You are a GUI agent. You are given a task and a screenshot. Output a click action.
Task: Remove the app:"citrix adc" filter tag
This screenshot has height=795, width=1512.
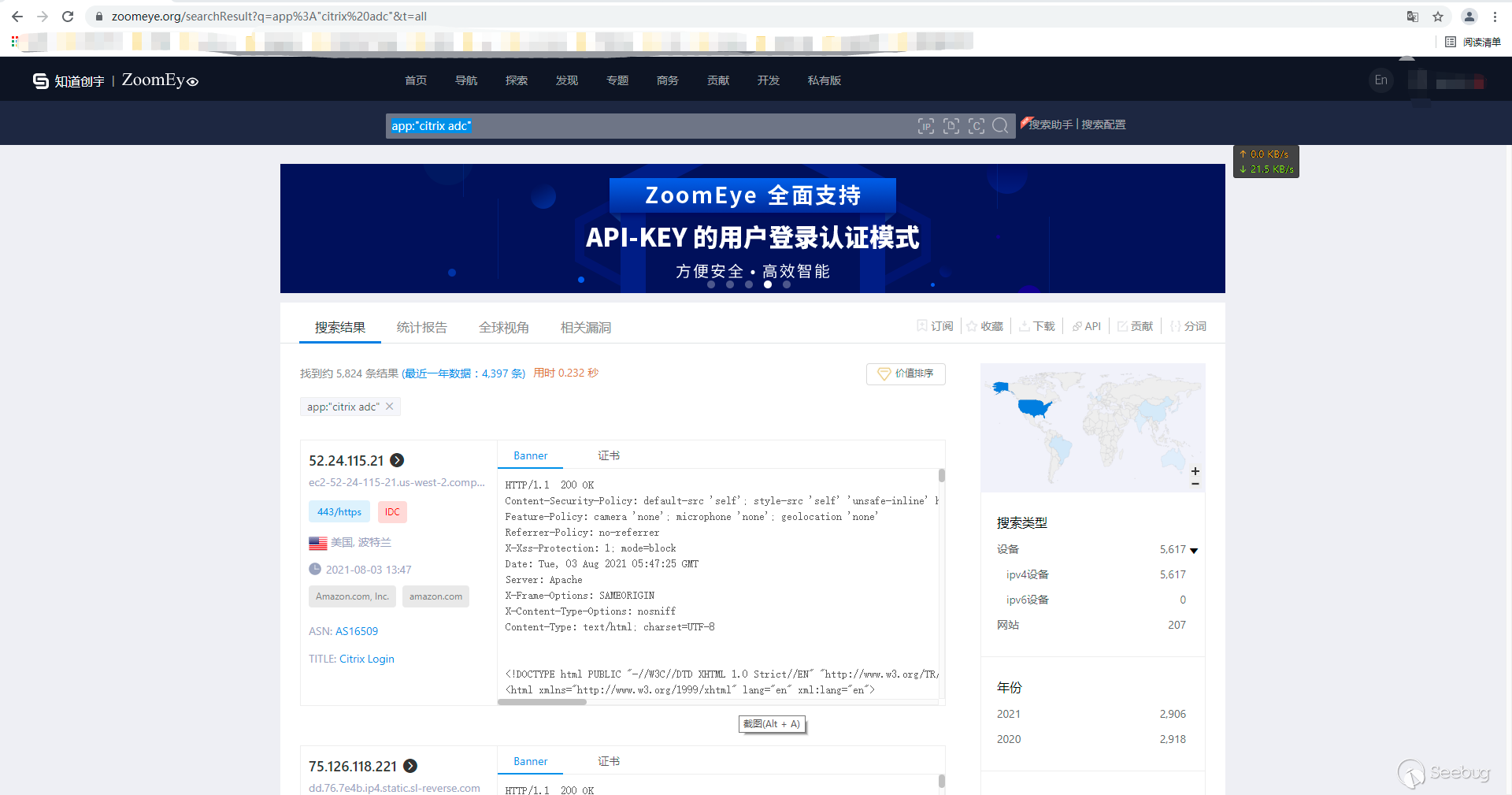coord(390,407)
